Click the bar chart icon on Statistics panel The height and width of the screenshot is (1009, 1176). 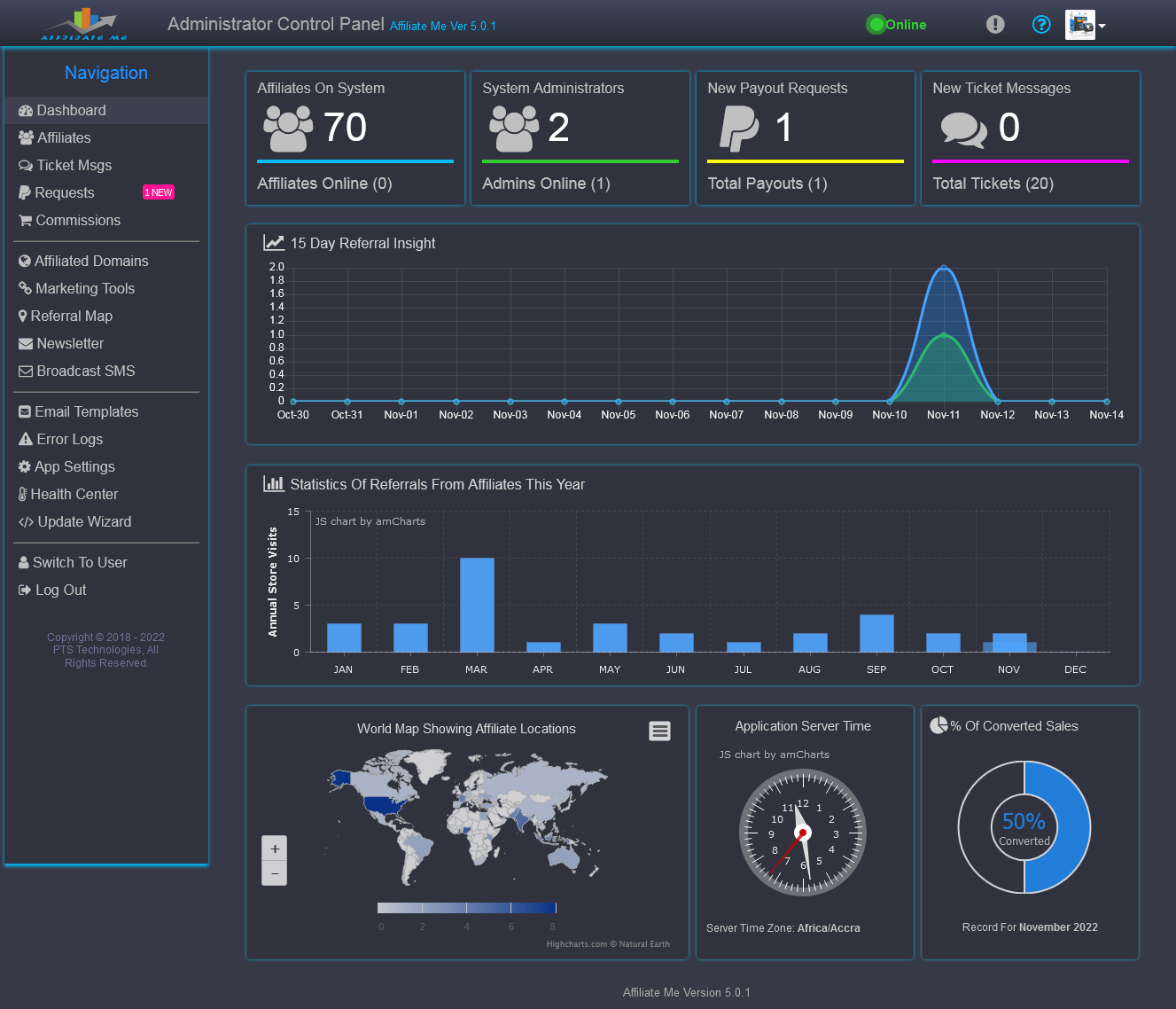pos(273,483)
